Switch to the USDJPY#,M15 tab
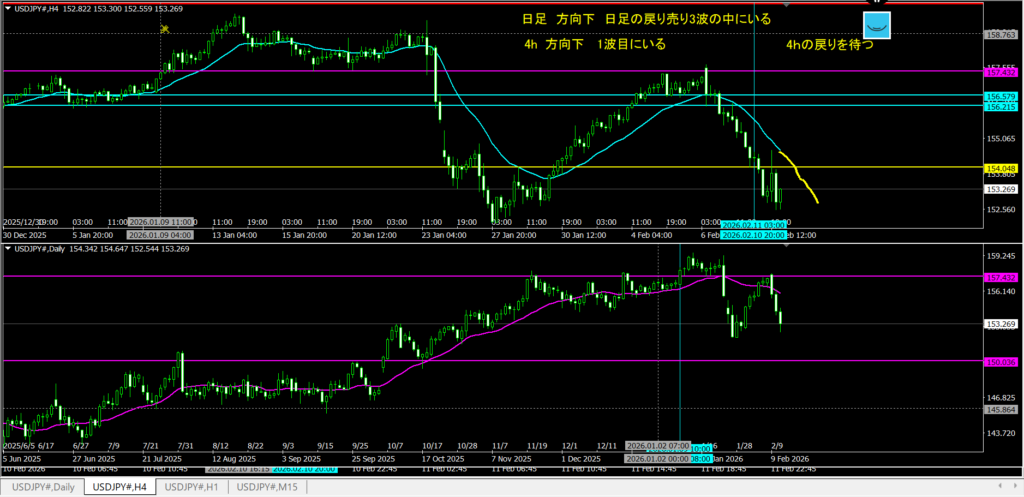Viewport: 1024px width, 497px height. tap(269, 486)
